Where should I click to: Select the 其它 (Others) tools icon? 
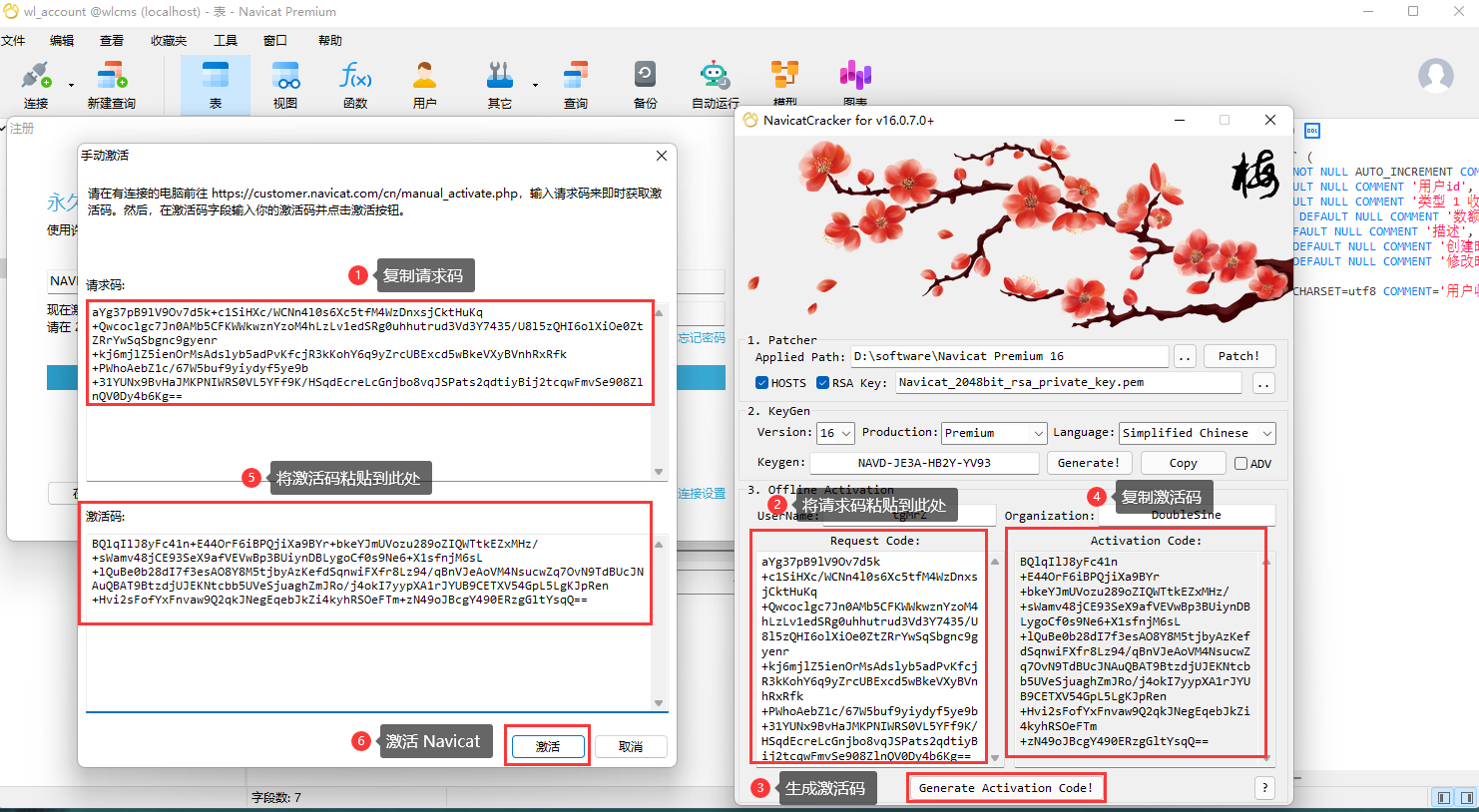pos(499,77)
